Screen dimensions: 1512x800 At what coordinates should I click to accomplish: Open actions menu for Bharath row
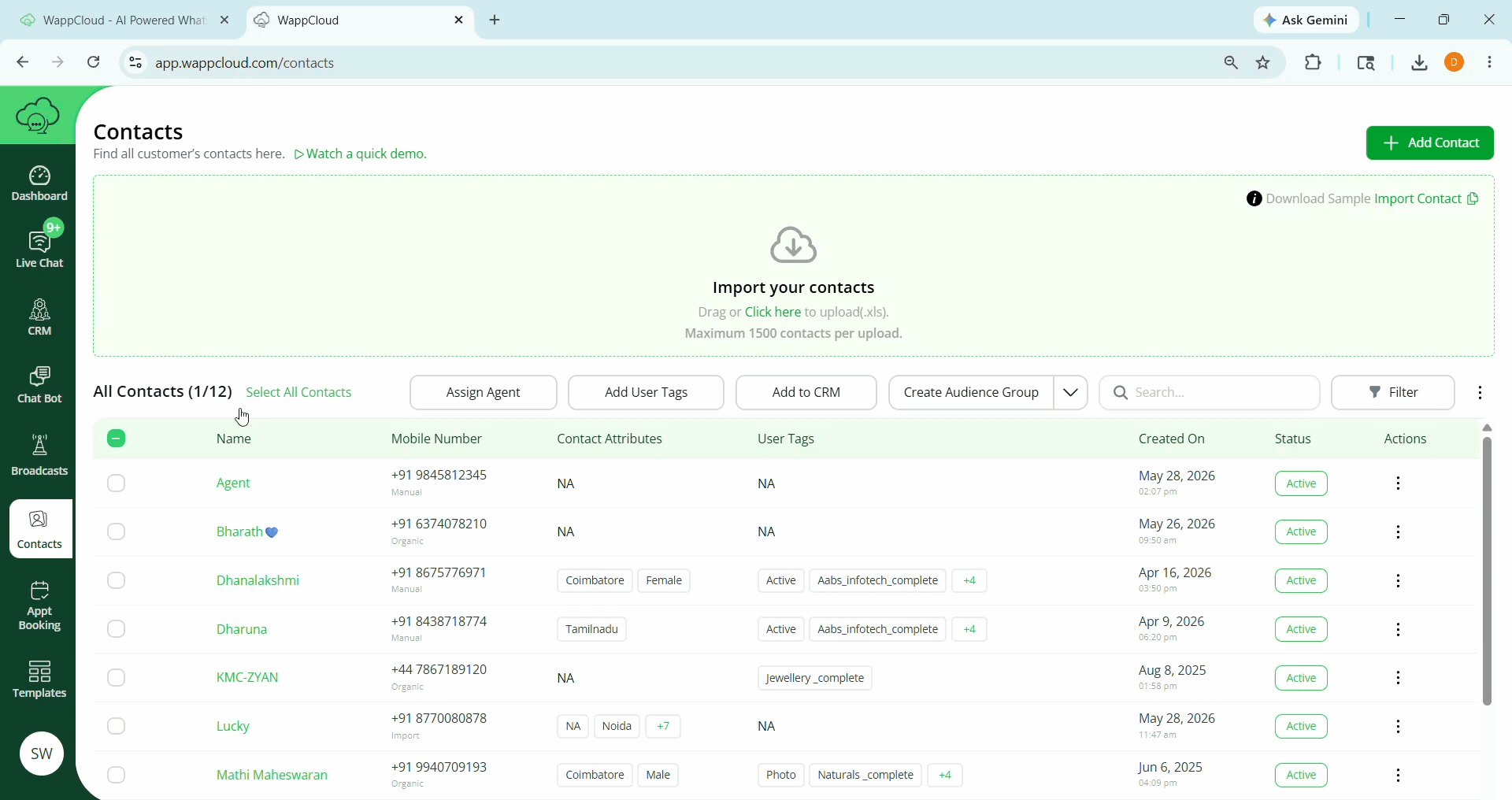1398,532
